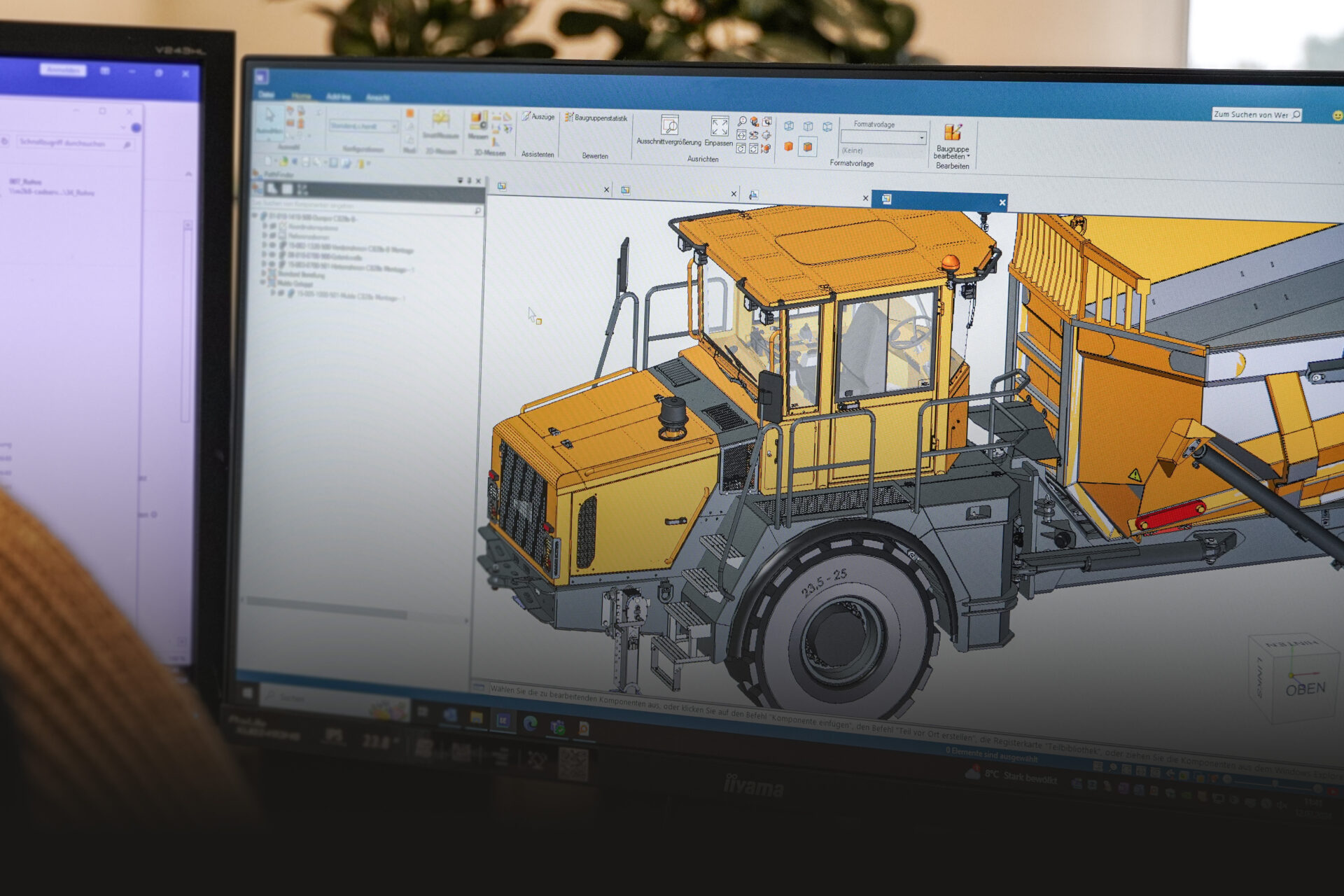The height and width of the screenshot is (896, 1344).
Task: Switch to the Add-Ins ribbon tab
Action: 339,97
